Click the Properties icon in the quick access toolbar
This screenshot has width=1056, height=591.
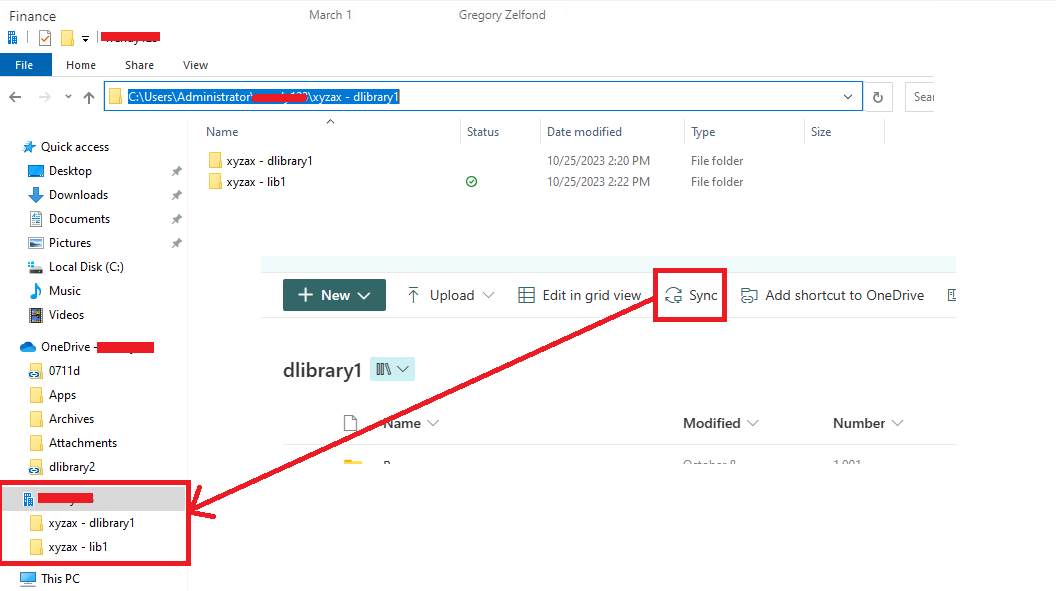click(x=44, y=37)
